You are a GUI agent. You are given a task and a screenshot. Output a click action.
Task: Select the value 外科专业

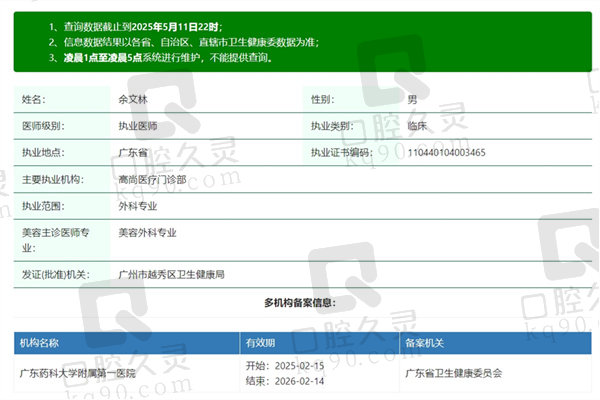[x=138, y=206]
